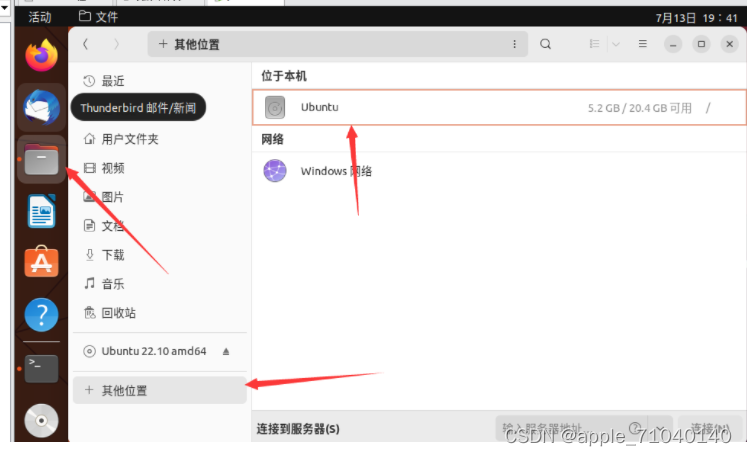This screenshot has width=747, height=456.
Task: Switch to list view icon
Action: coord(594,44)
